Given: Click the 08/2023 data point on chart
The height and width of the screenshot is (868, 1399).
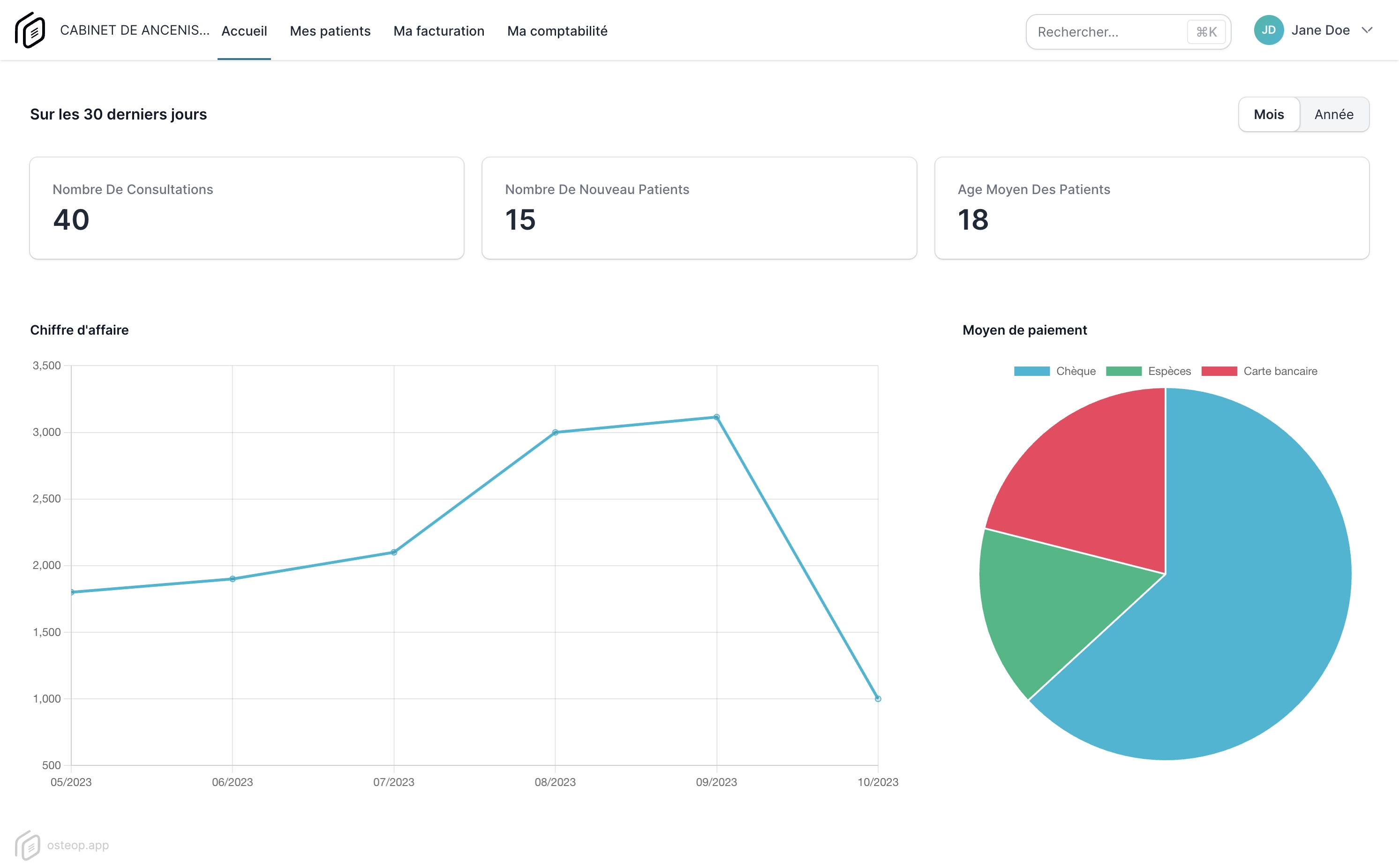Looking at the screenshot, I should click(555, 432).
